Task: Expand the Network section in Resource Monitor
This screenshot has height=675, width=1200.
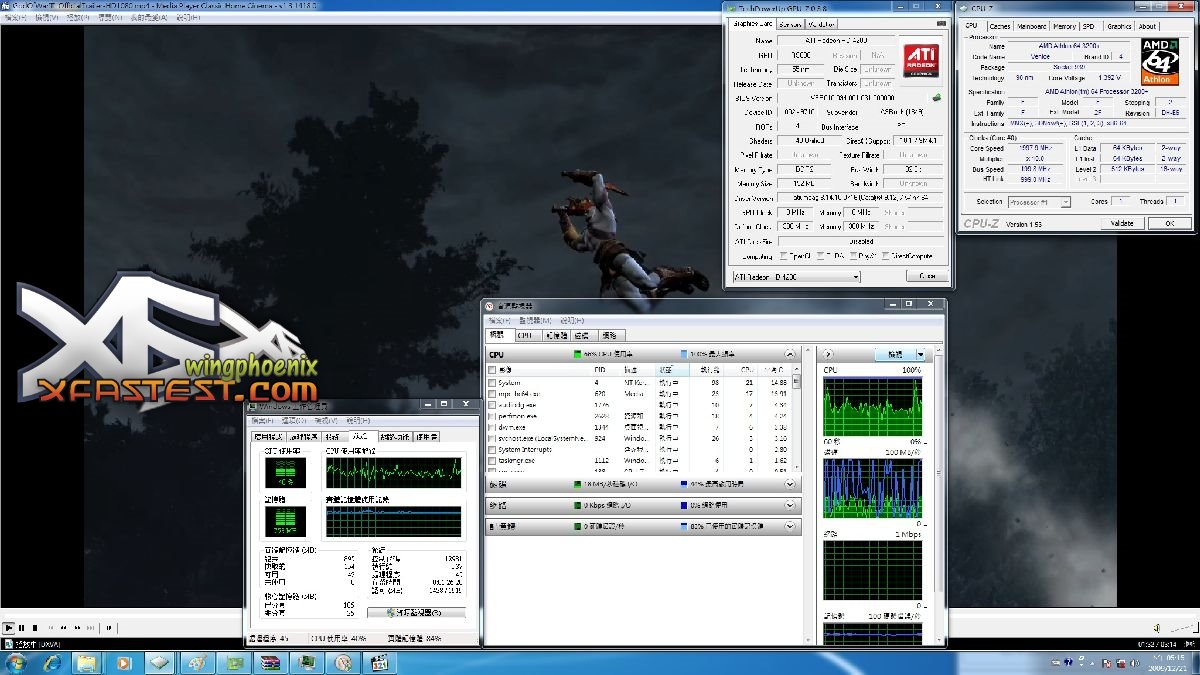Action: (790, 506)
